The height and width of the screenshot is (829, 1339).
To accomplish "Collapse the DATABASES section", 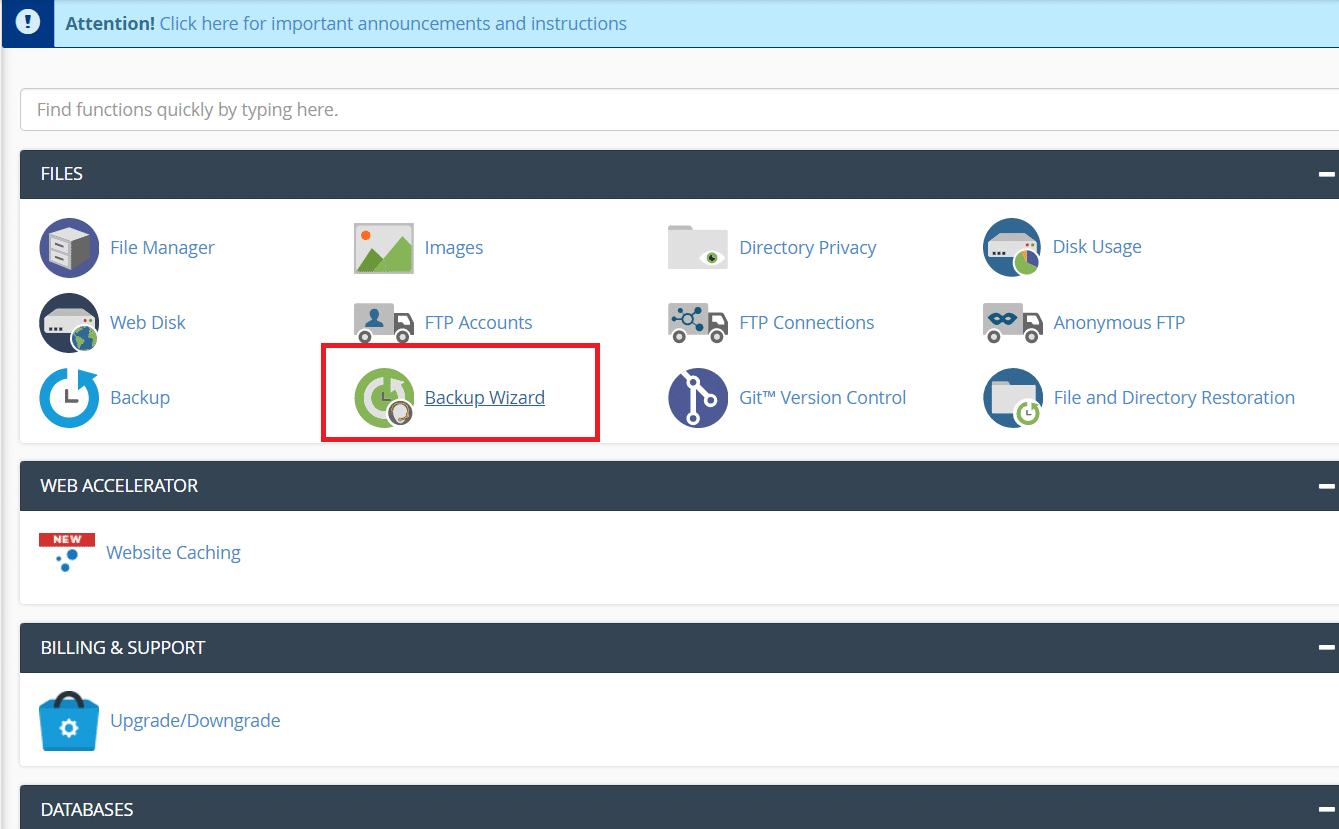I will (1326, 810).
